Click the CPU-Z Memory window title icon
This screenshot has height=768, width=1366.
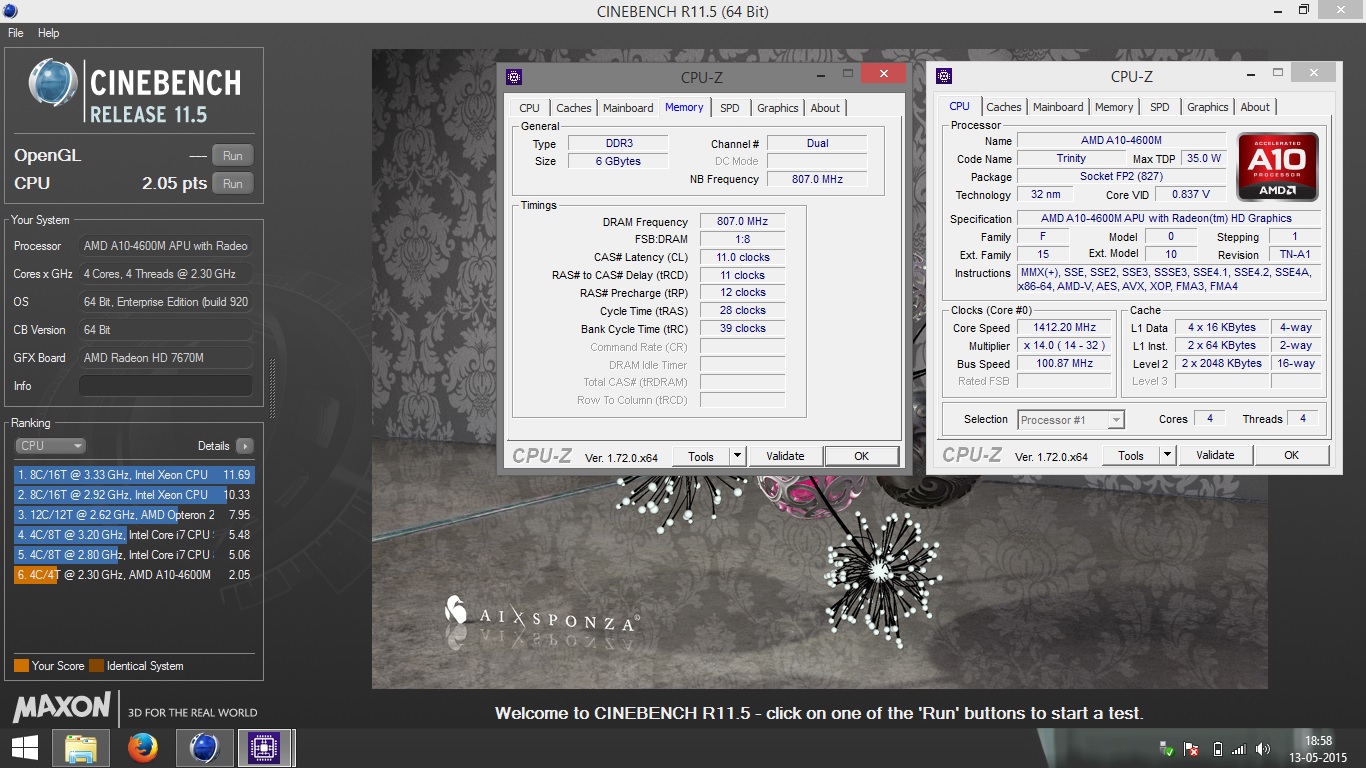click(513, 76)
